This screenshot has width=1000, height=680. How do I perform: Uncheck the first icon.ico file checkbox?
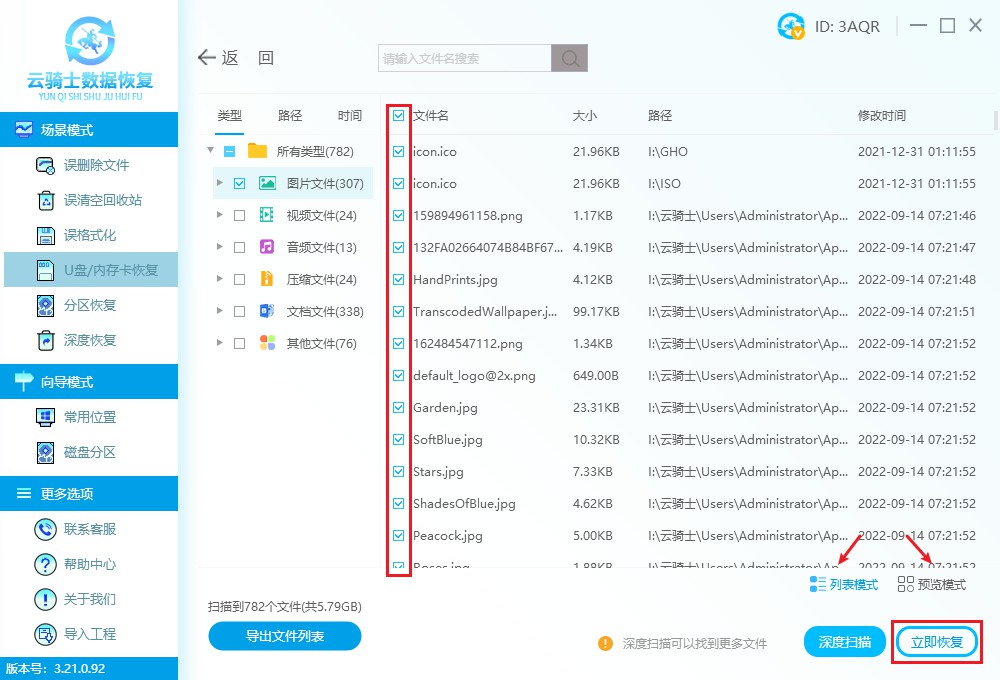coord(398,151)
